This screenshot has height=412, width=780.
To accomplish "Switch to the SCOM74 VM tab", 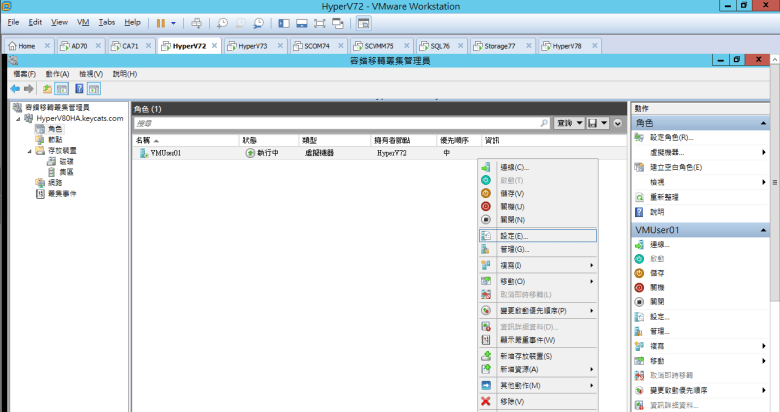I will [316, 46].
